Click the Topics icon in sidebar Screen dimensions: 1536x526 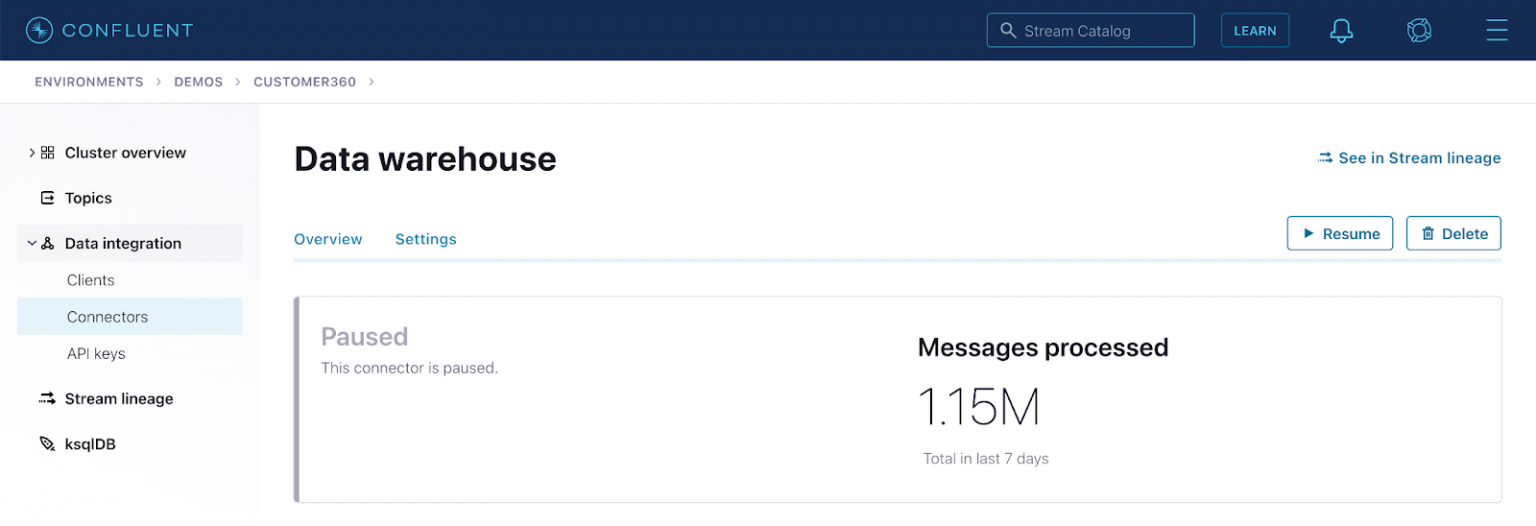[x=47, y=198]
